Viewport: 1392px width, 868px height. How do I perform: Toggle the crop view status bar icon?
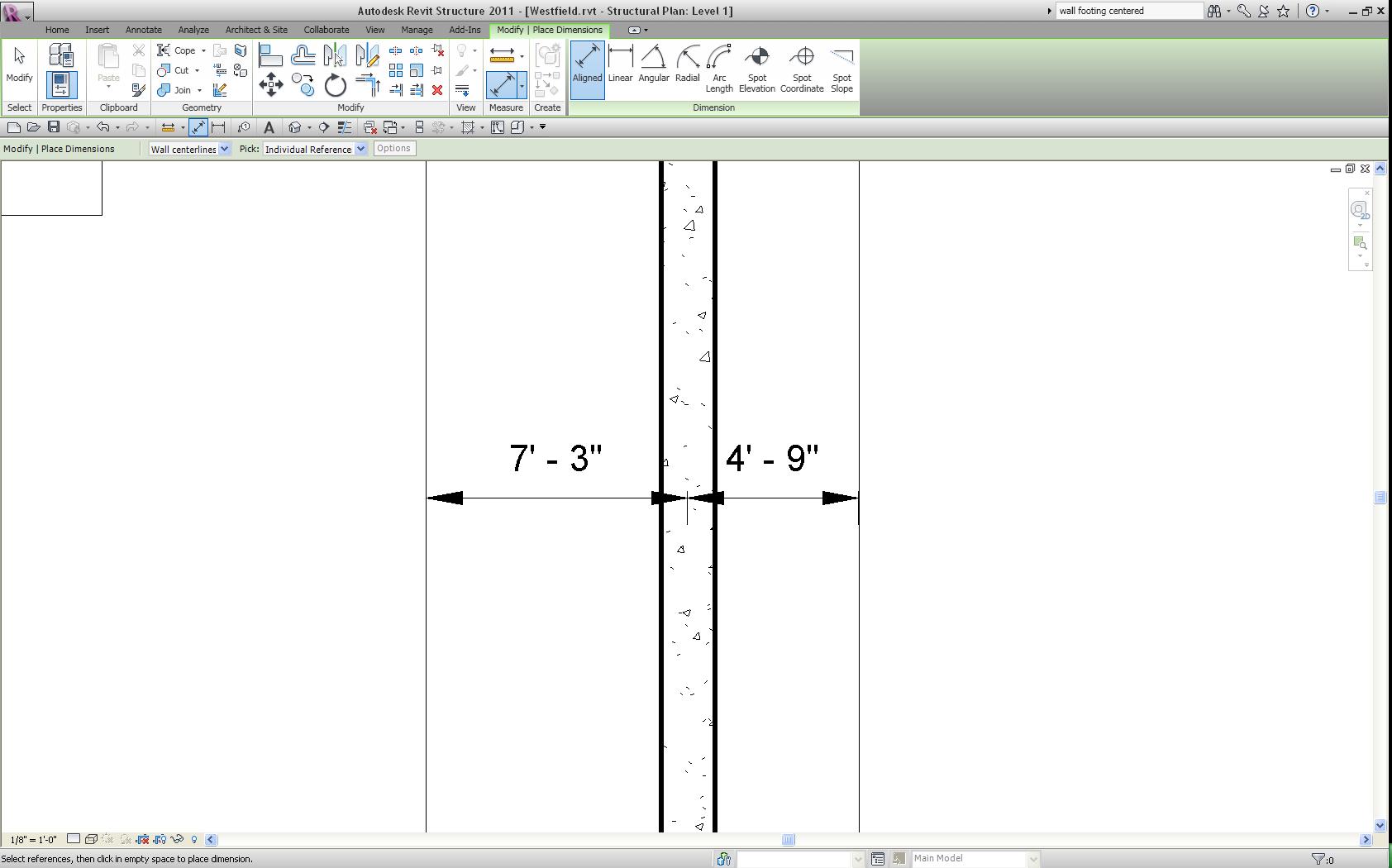coord(142,840)
